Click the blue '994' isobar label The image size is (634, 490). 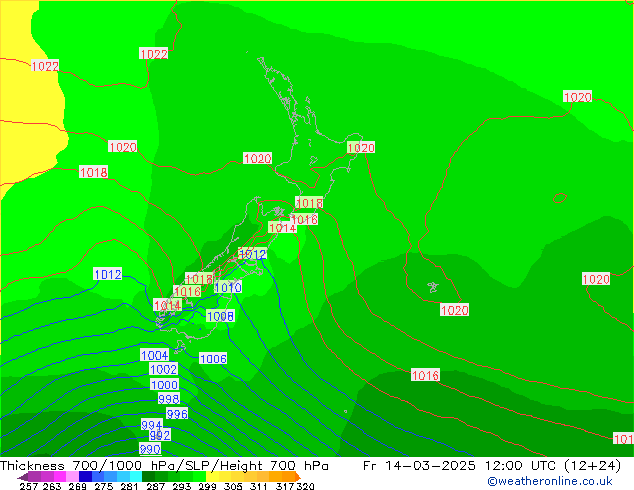click(152, 425)
